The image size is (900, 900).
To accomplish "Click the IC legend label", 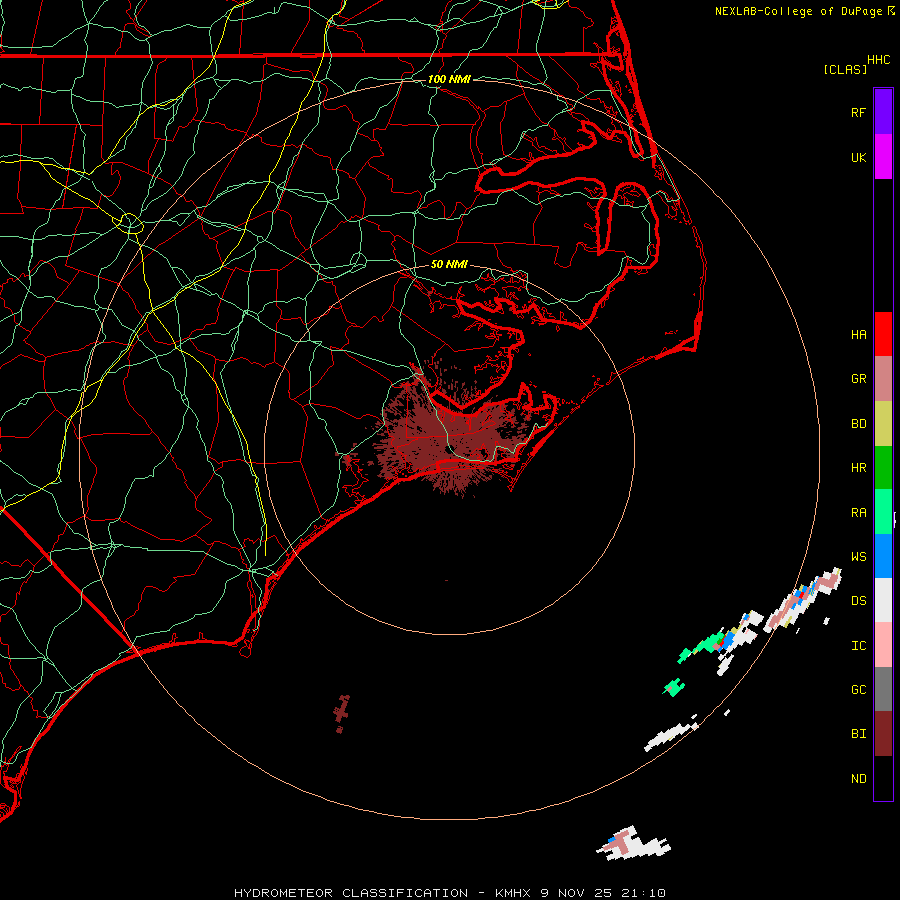I will pyautogui.click(x=858, y=646).
